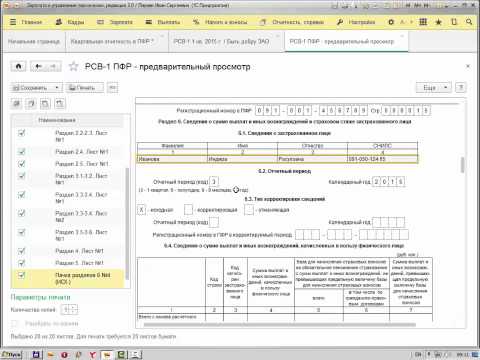480x360 pixels.
Task: Open favorites star in the section bar
Action: point(439,22)
